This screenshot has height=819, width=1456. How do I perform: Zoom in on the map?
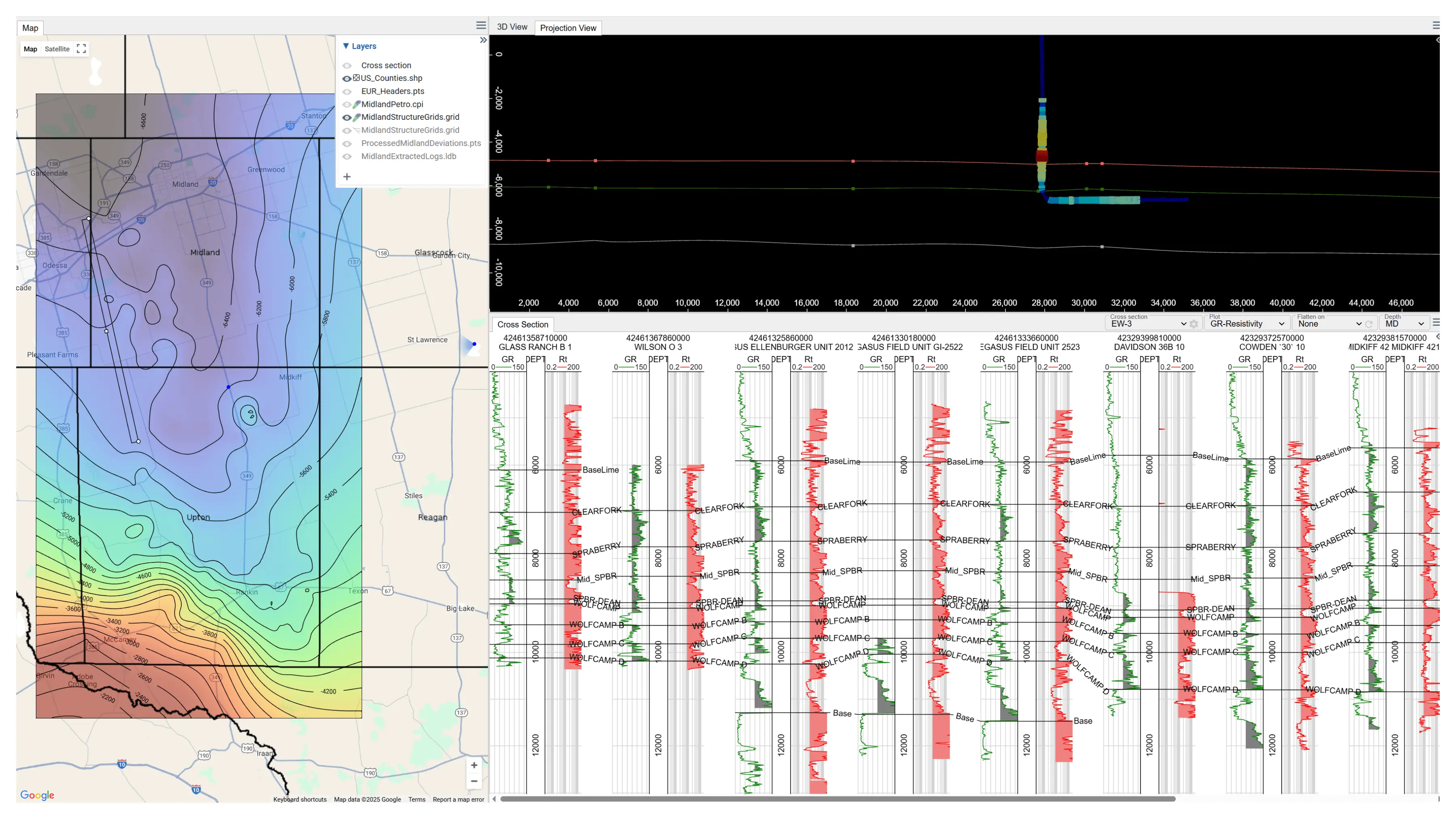pos(474,765)
